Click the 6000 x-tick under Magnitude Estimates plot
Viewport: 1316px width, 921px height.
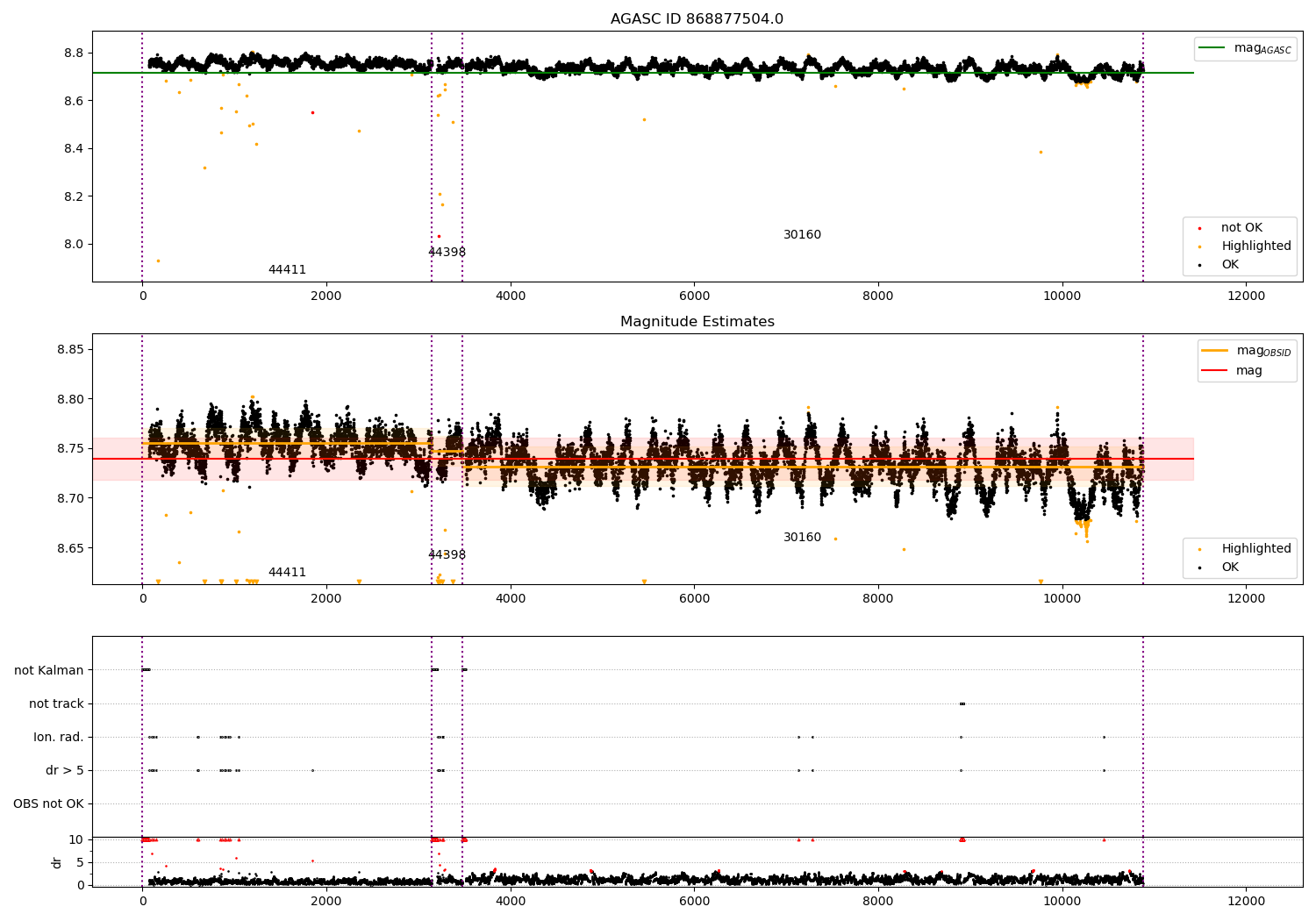pos(694,599)
